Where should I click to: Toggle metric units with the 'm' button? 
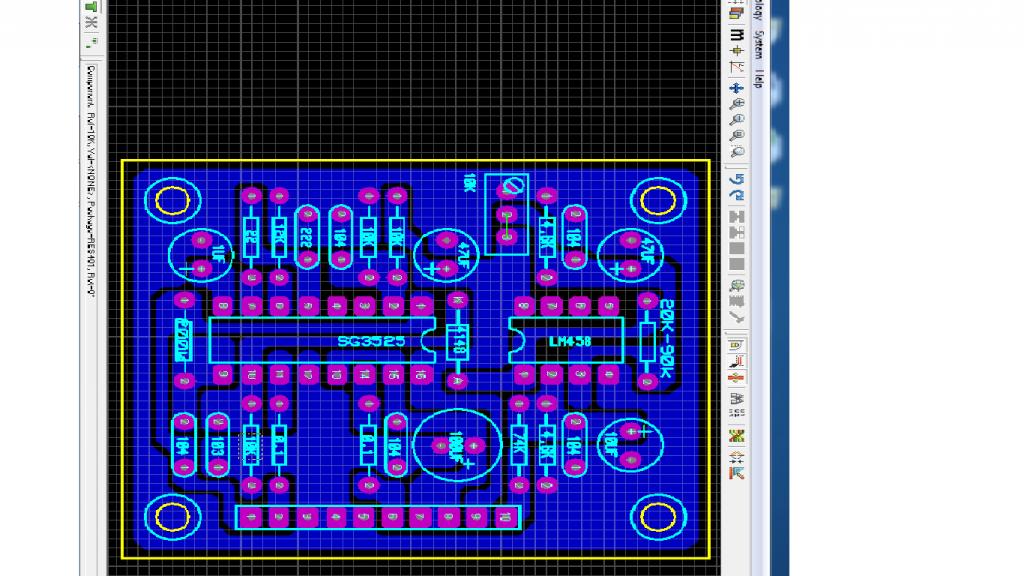click(737, 33)
